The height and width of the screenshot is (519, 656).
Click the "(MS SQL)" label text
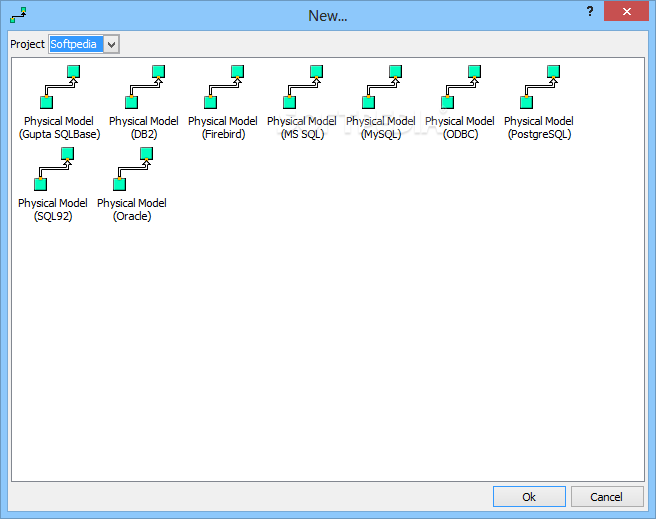click(302, 134)
